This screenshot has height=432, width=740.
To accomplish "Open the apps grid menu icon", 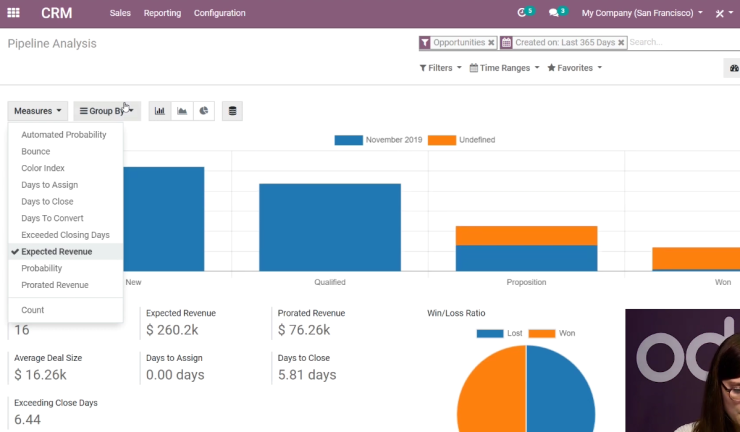I will coord(13,13).
